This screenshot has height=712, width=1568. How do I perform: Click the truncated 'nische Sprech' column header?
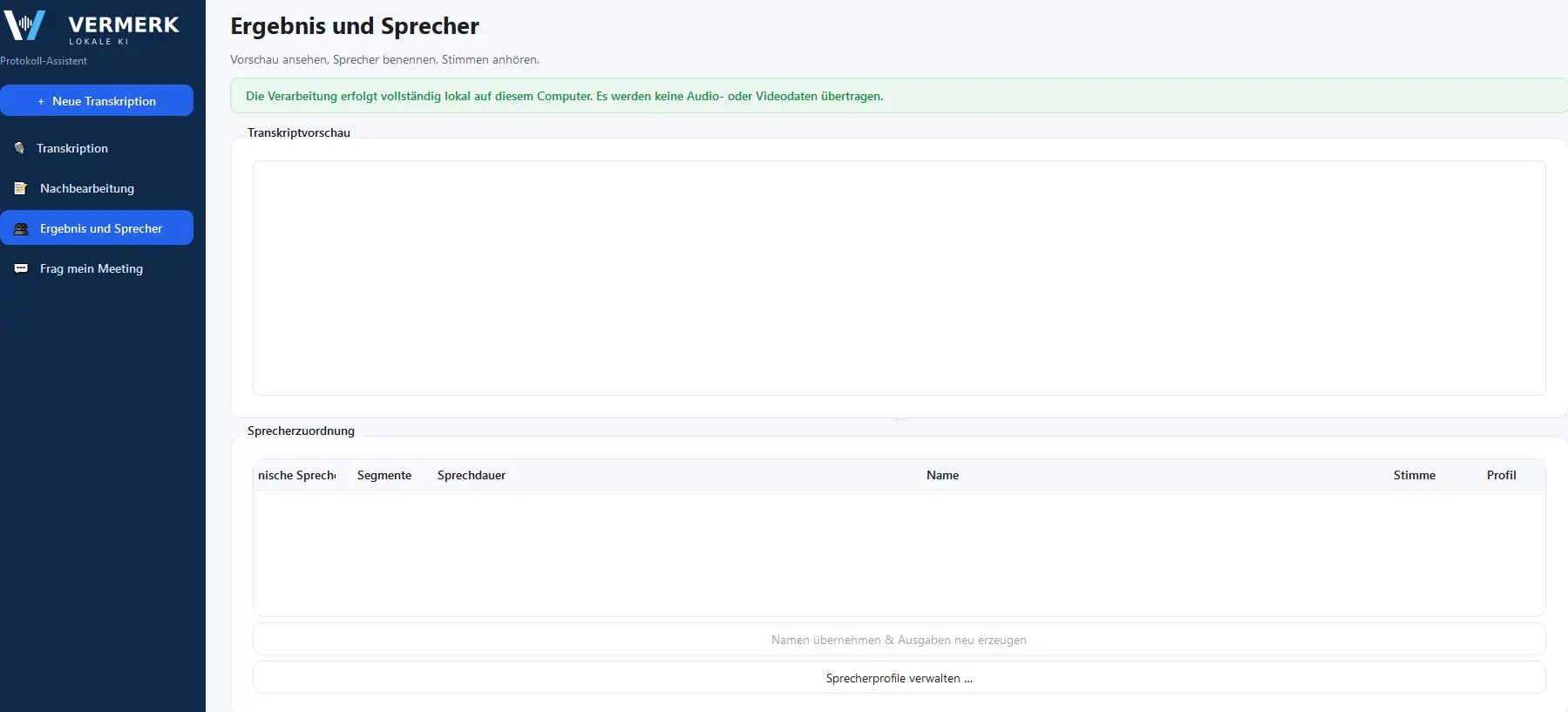click(x=297, y=475)
